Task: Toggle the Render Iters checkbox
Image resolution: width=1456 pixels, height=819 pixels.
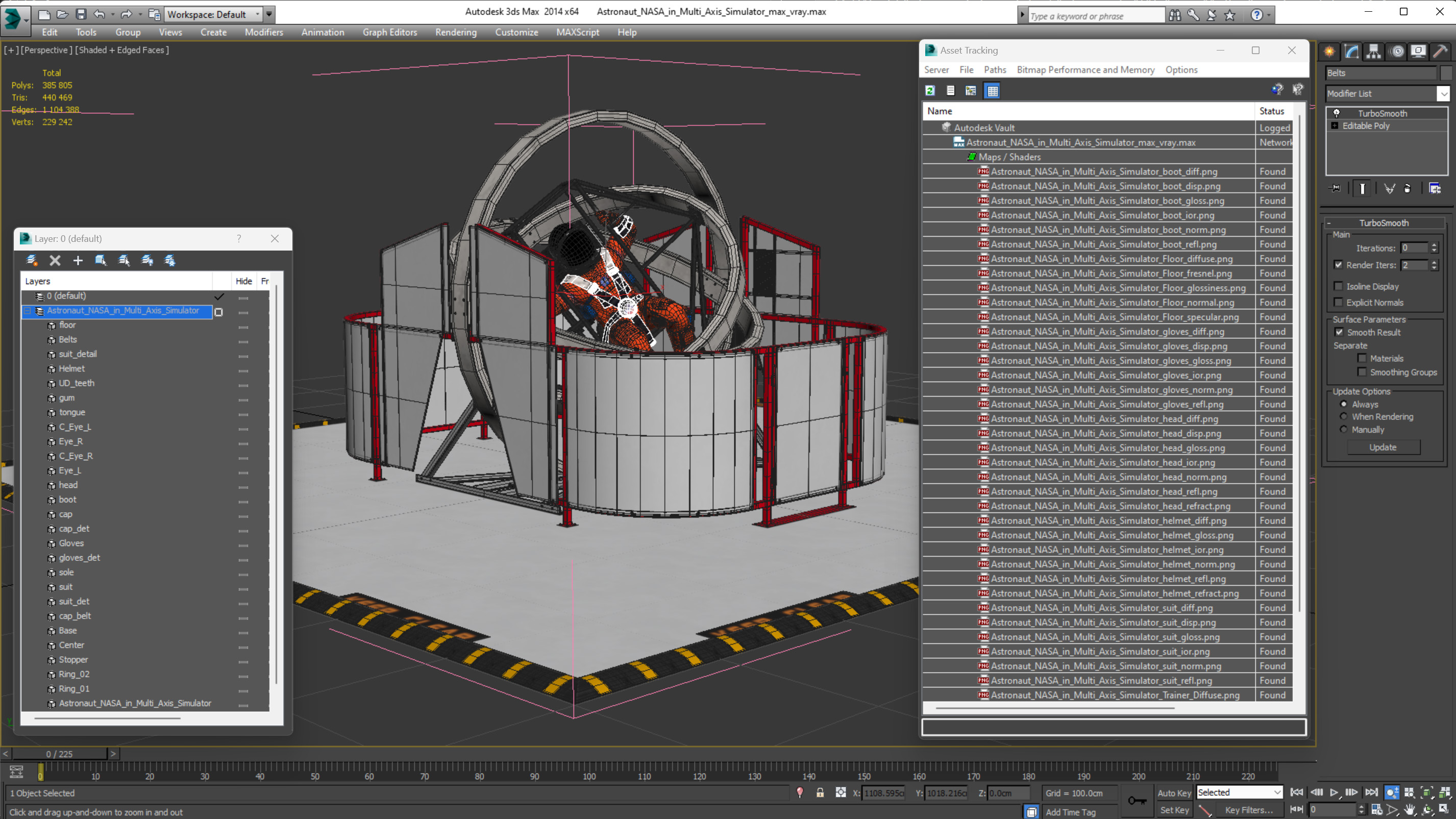Action: click(1339, 264)
